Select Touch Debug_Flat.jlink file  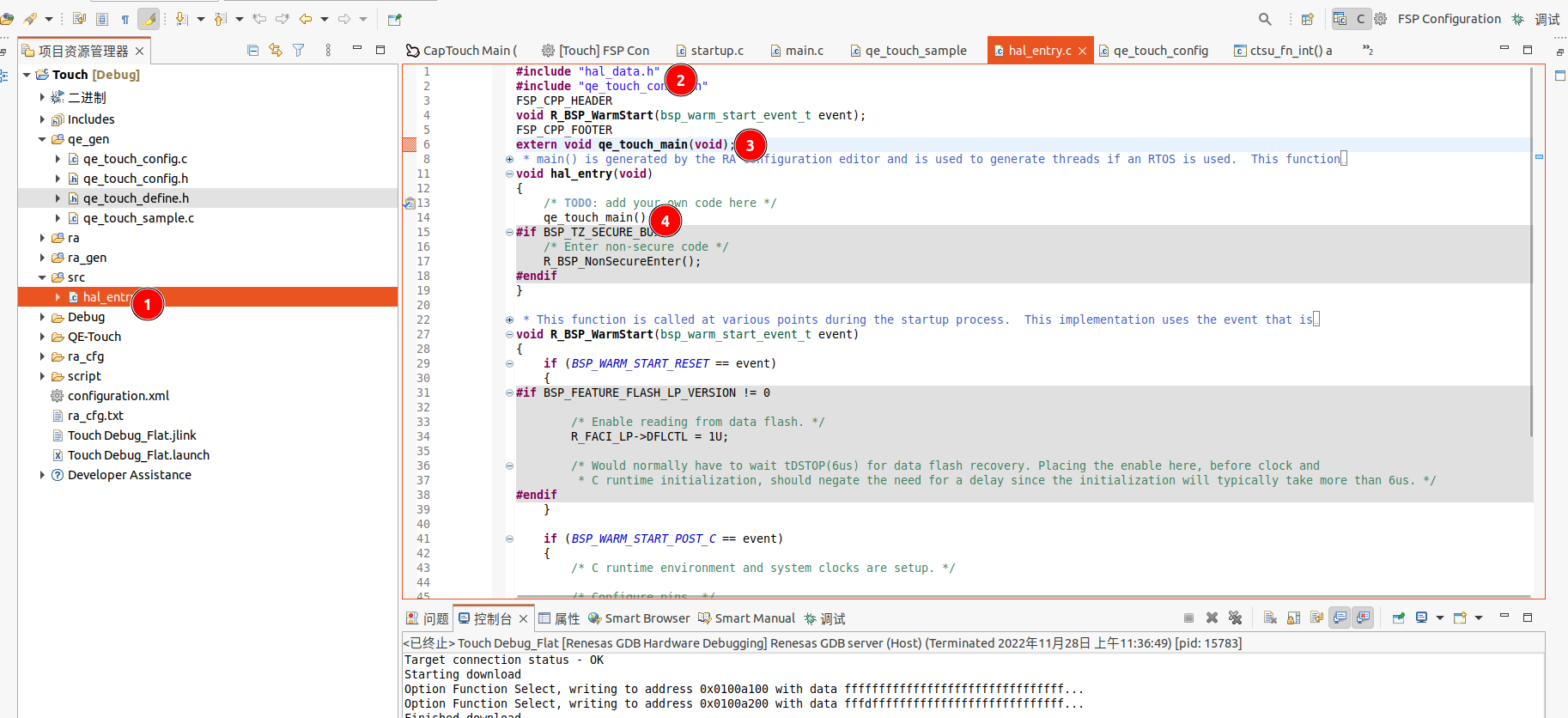(x=132, y=435)
